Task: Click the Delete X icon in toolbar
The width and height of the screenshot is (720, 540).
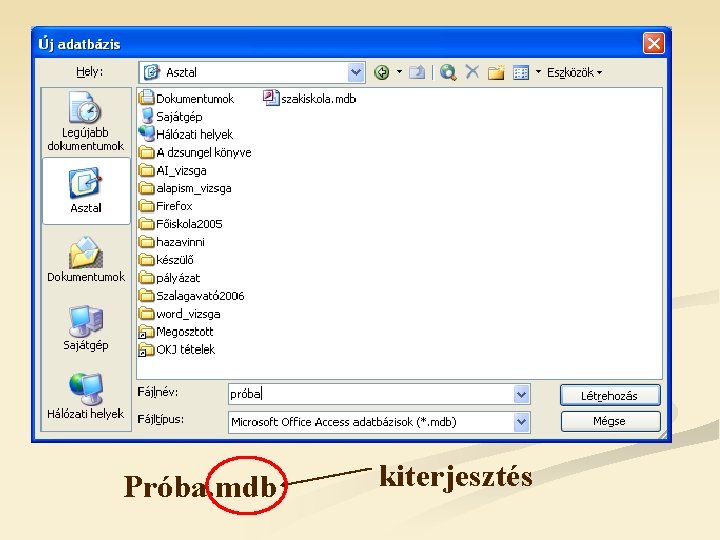Action: 472,72
